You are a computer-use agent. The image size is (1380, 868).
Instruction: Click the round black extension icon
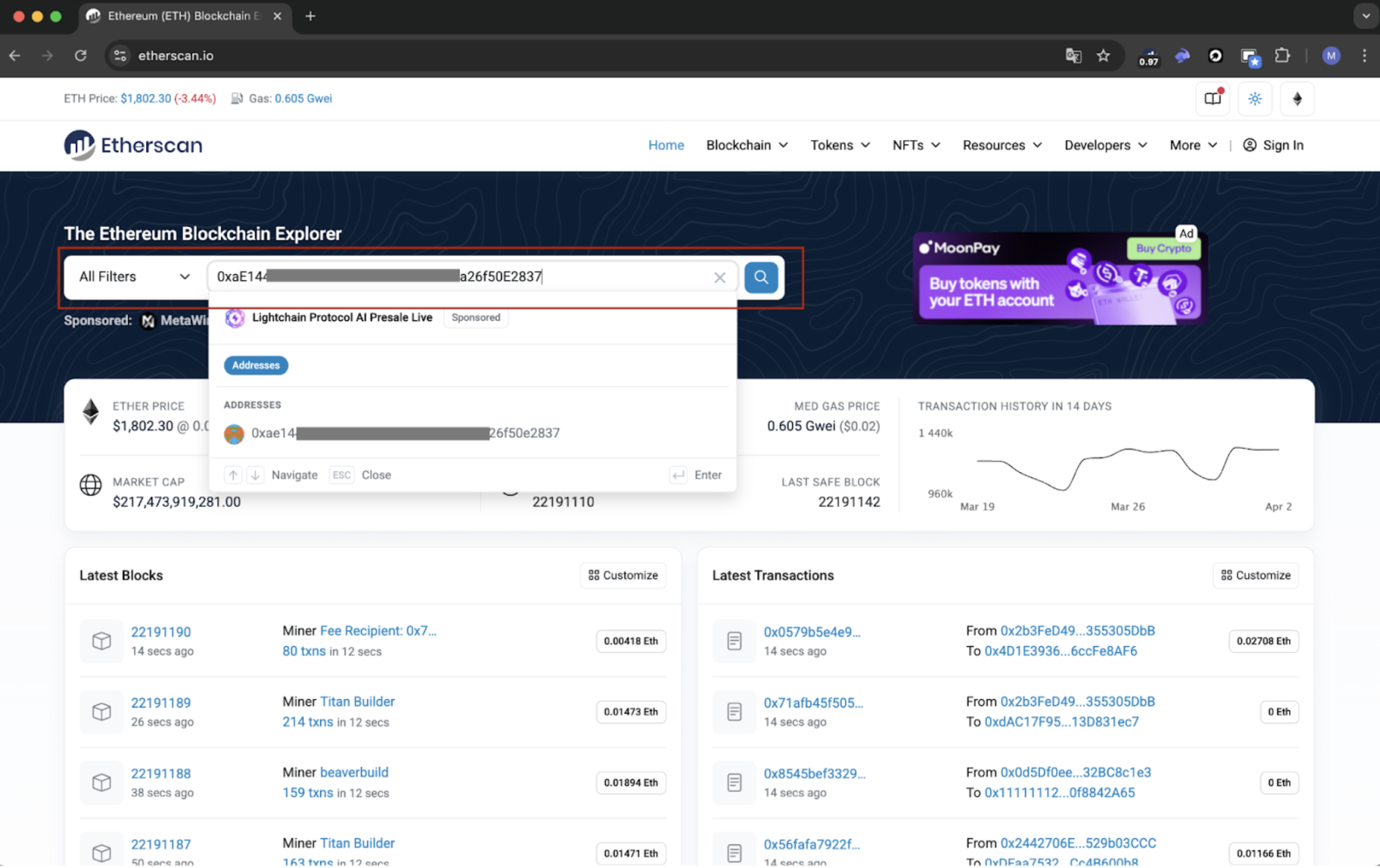pos(1216,56)
